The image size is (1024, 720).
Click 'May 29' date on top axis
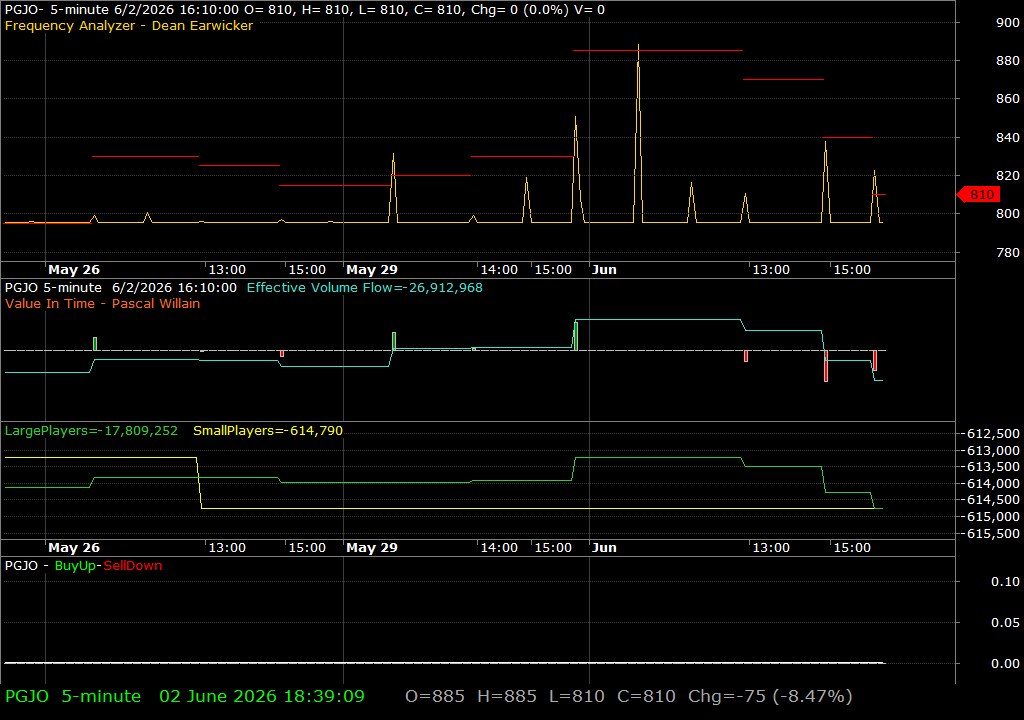tap(372, 270)
